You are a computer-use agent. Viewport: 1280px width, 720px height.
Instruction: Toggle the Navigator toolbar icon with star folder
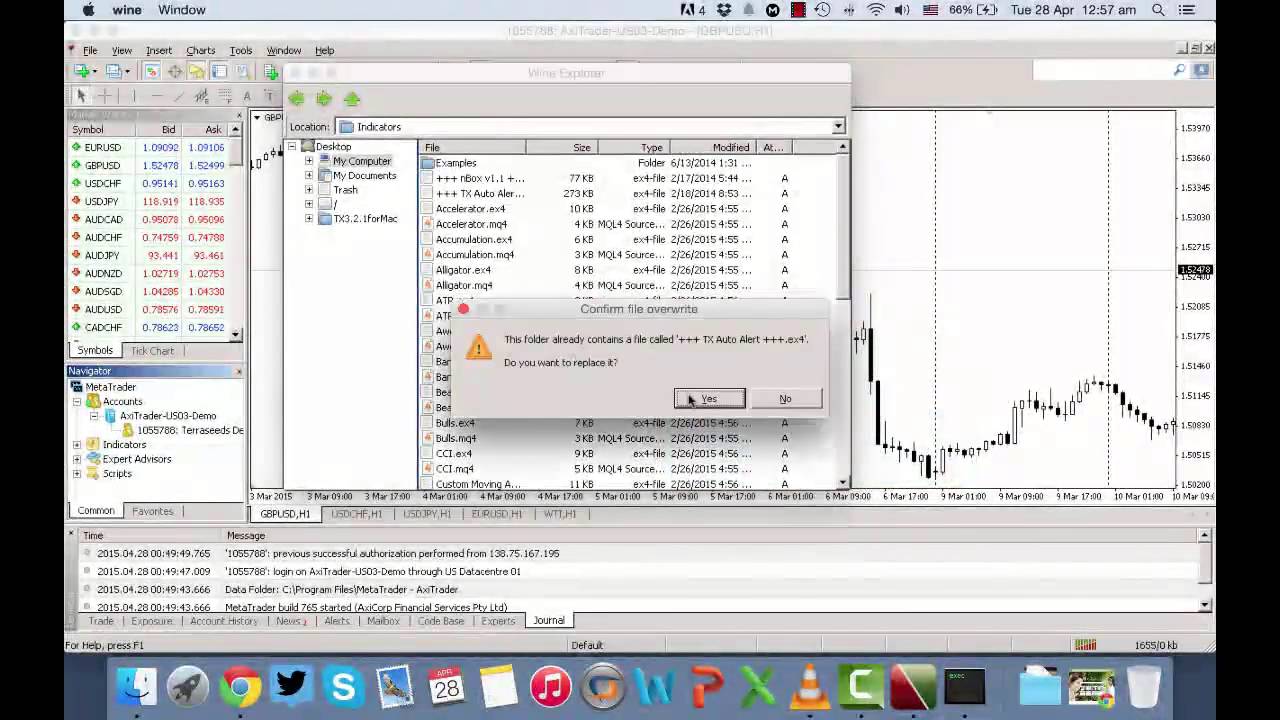click(x=197, y=71)
